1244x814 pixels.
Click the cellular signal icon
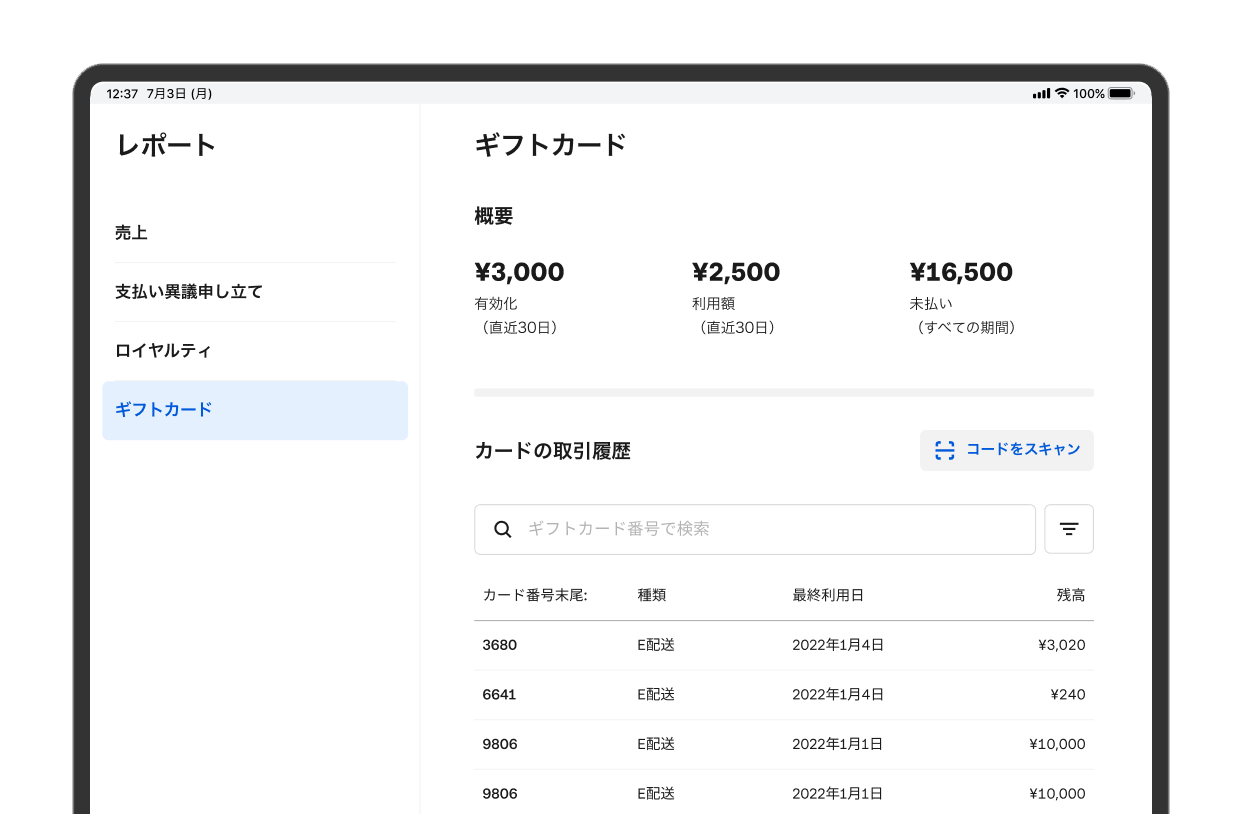coord(1042,93)
